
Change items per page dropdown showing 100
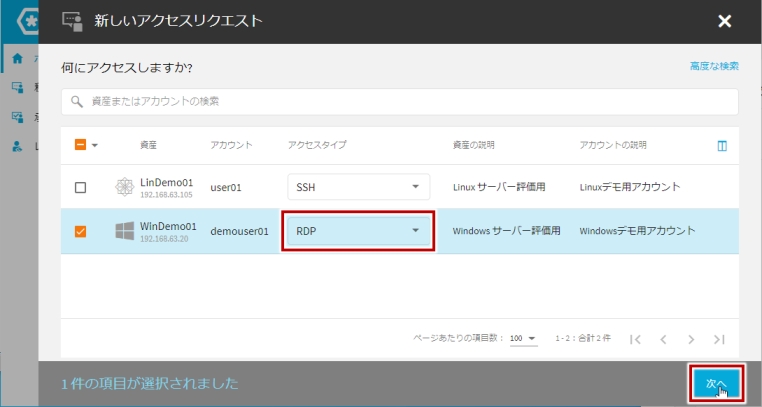tap(523, 339)
